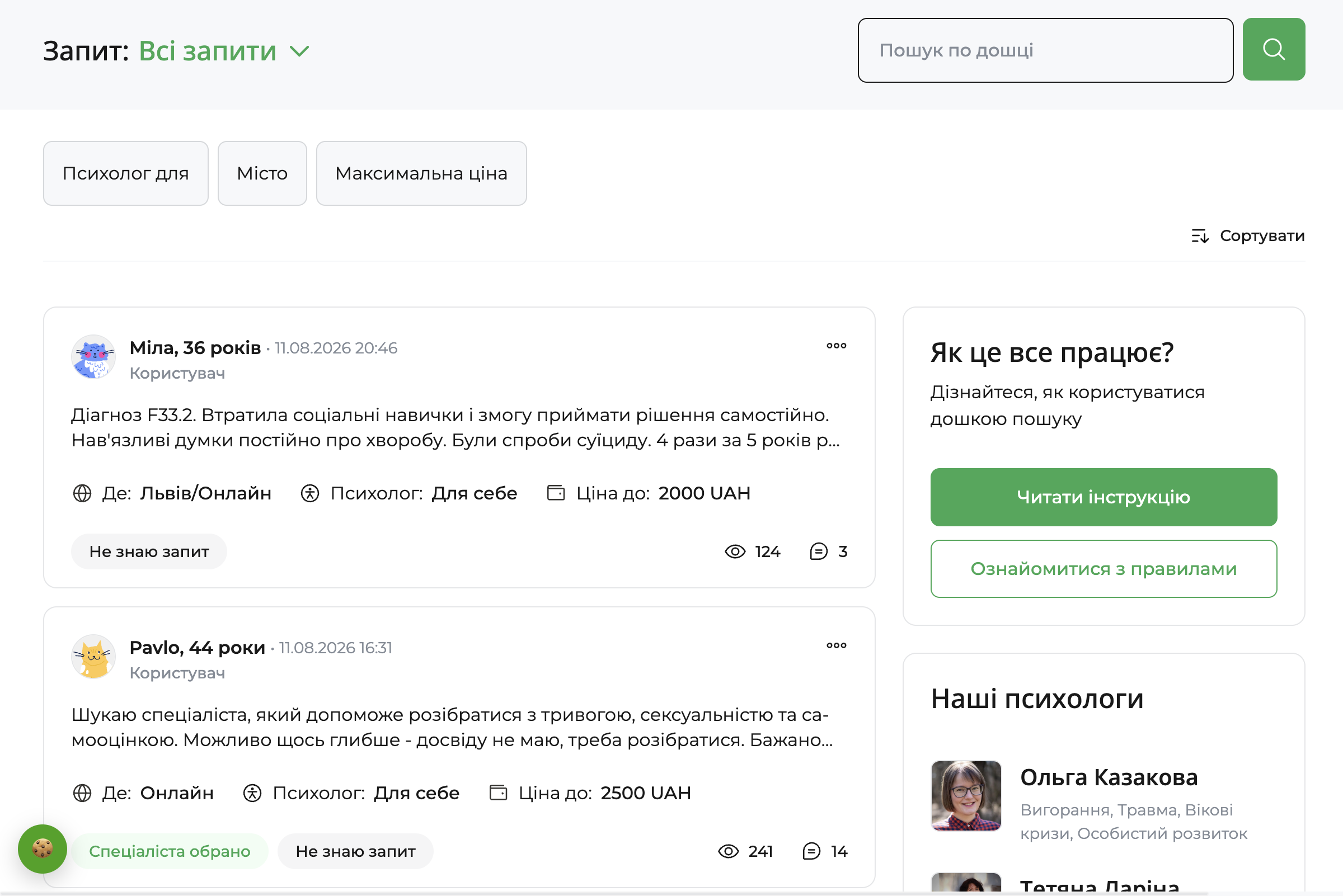Image resolution: width=1343 pixels, height=896 pixels.
Task: Click the views eye icon showing 124
Action: tap(735, 551)
